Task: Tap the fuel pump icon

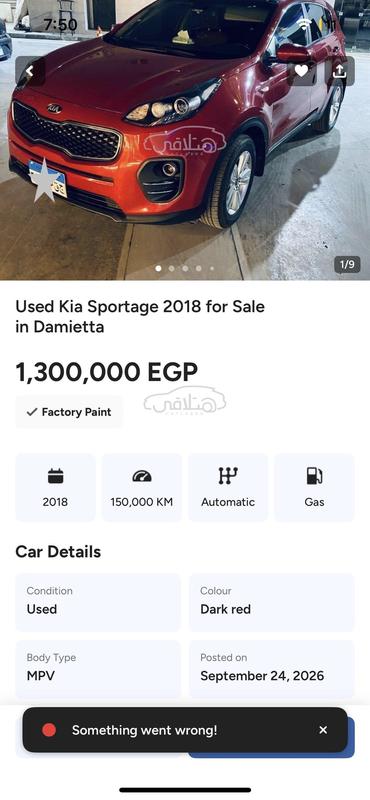Action: coord(314,476)
